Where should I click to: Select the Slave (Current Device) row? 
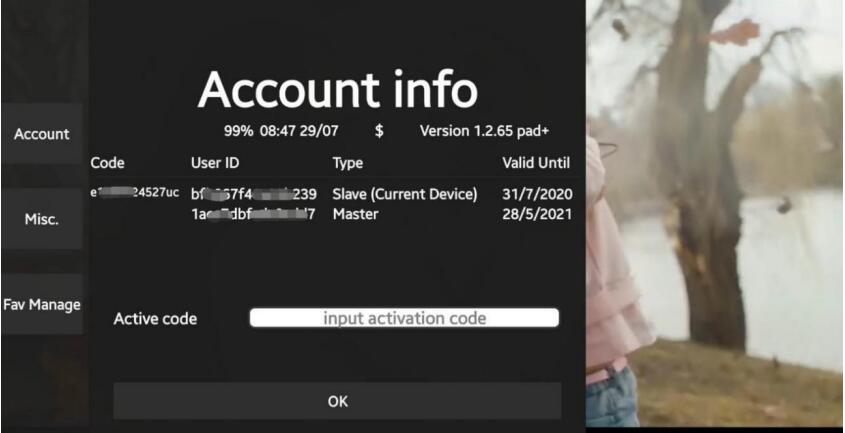404,194
